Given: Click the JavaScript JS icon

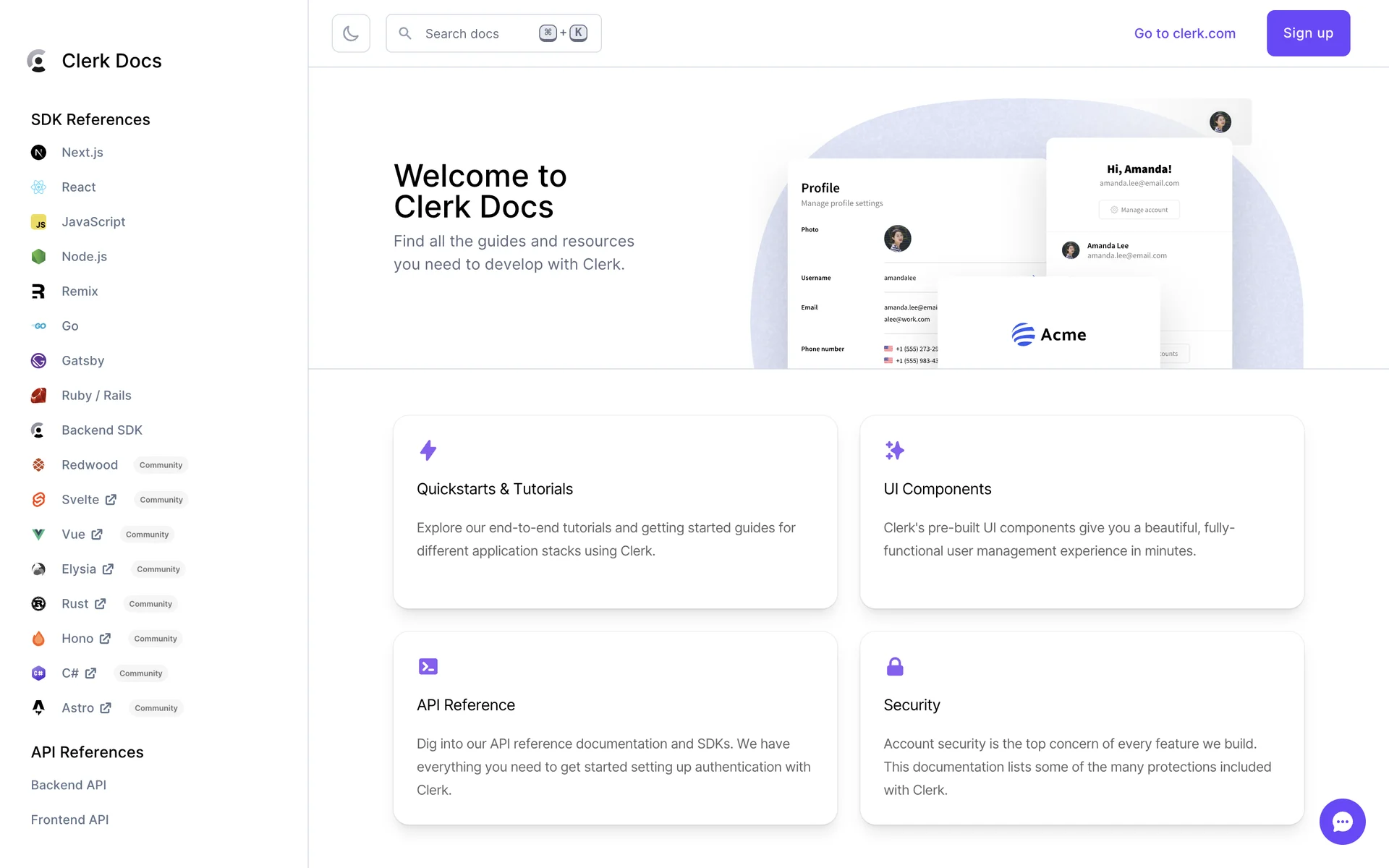Looking at the screenshot, I should [x=38, y=222].
